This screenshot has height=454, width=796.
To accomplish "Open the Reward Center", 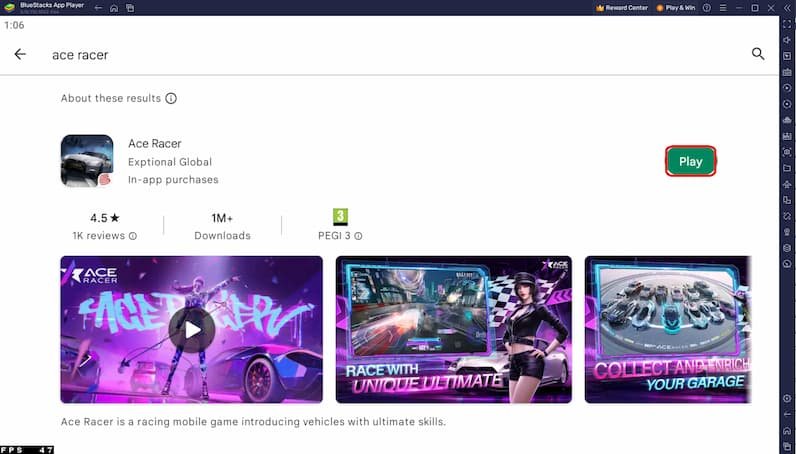I will [x=621, y=8].
